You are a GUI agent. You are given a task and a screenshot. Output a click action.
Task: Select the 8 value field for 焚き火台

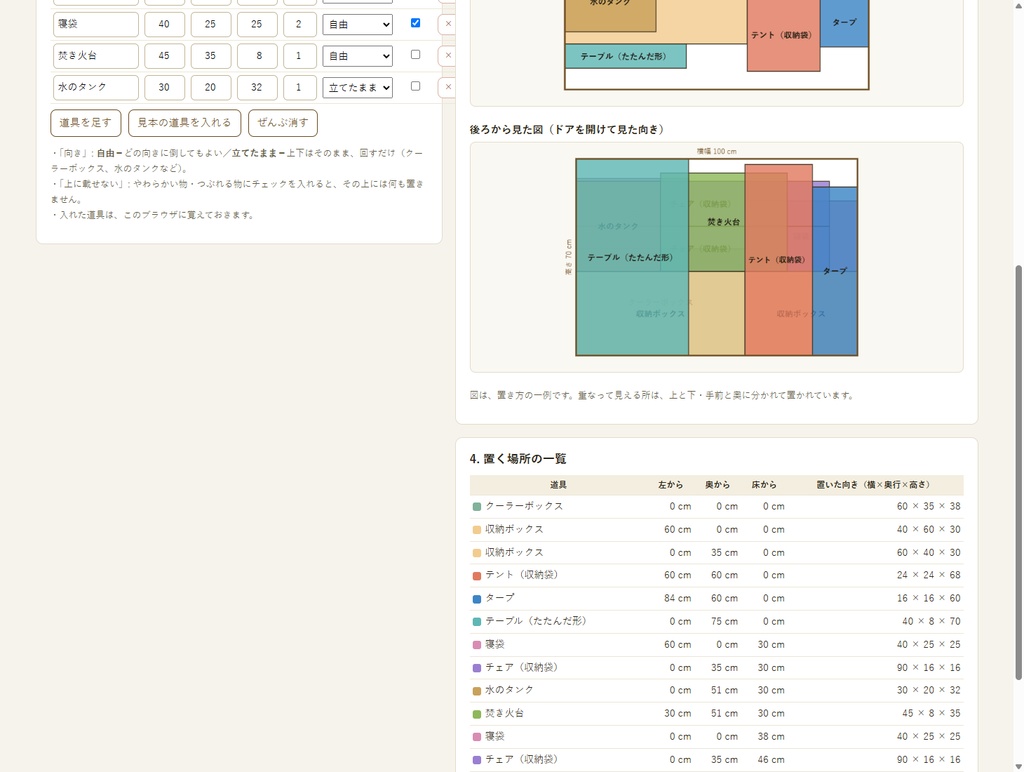tap(257, 56)
